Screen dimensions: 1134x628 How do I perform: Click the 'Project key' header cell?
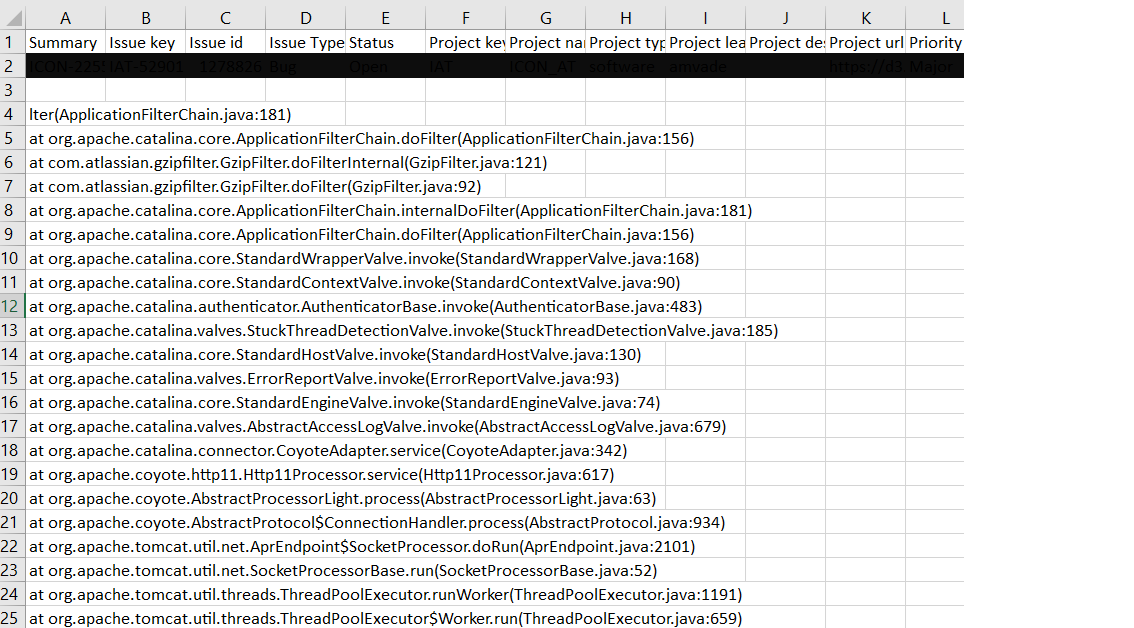coord(466,42)
